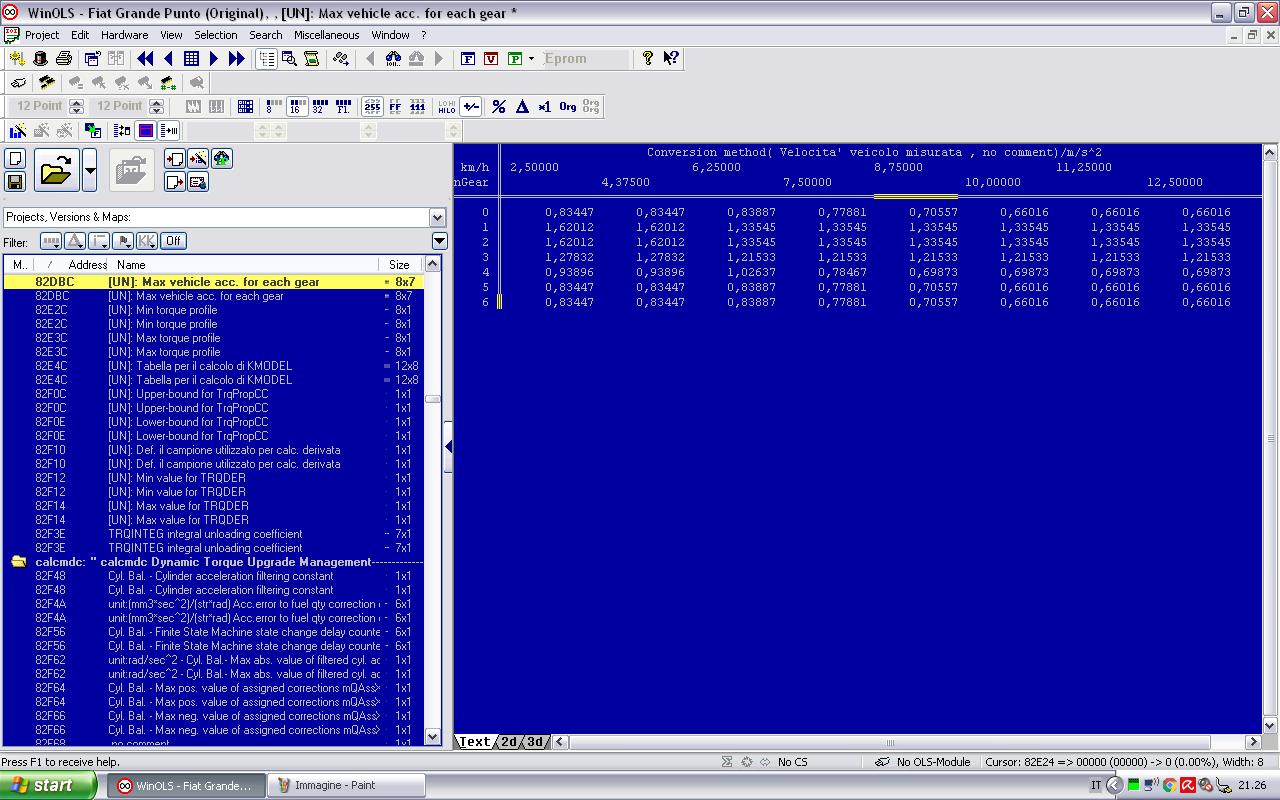The height and width of the screenshot is (800, 1280).
Task: Expand the arrow beside the open folder button
Action: (90, 171)
